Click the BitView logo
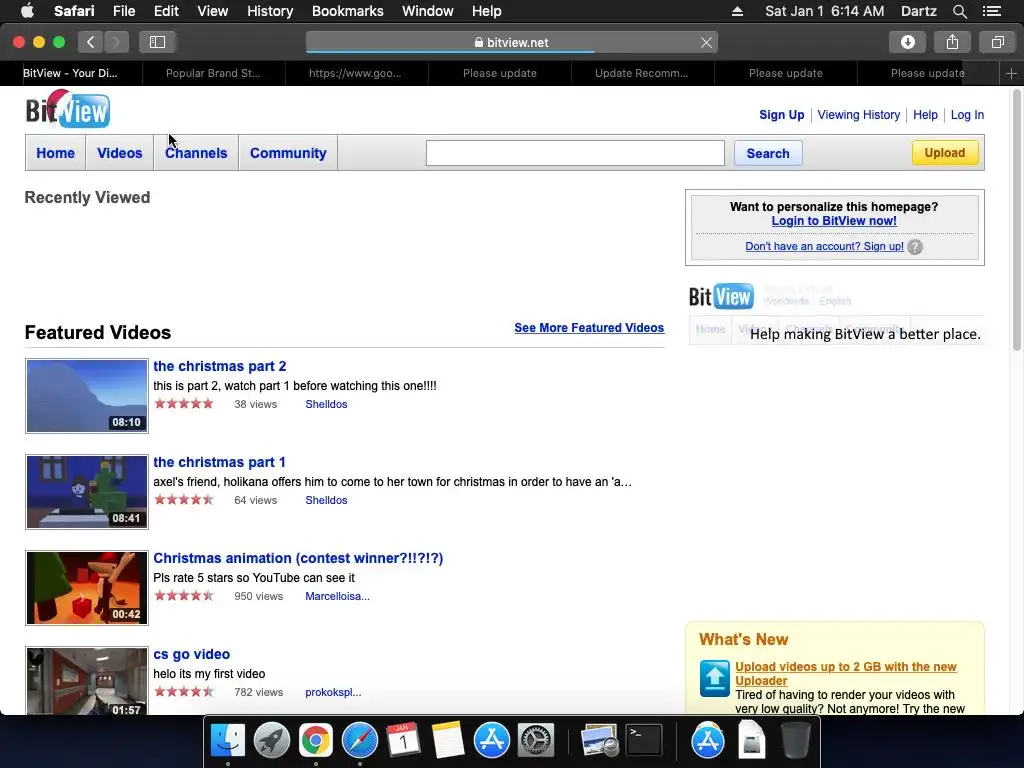 pos(68,109)
